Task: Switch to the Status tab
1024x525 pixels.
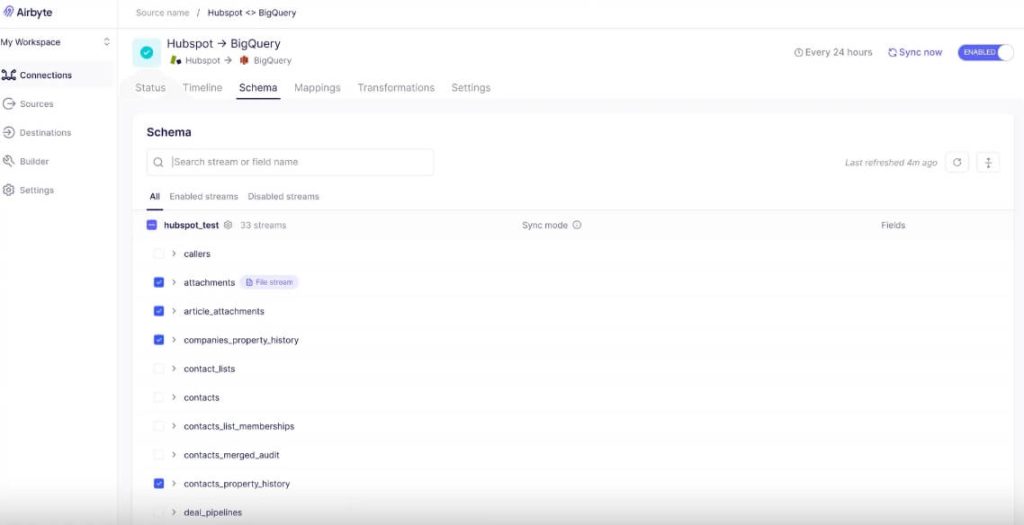Action: coord(150,88)
